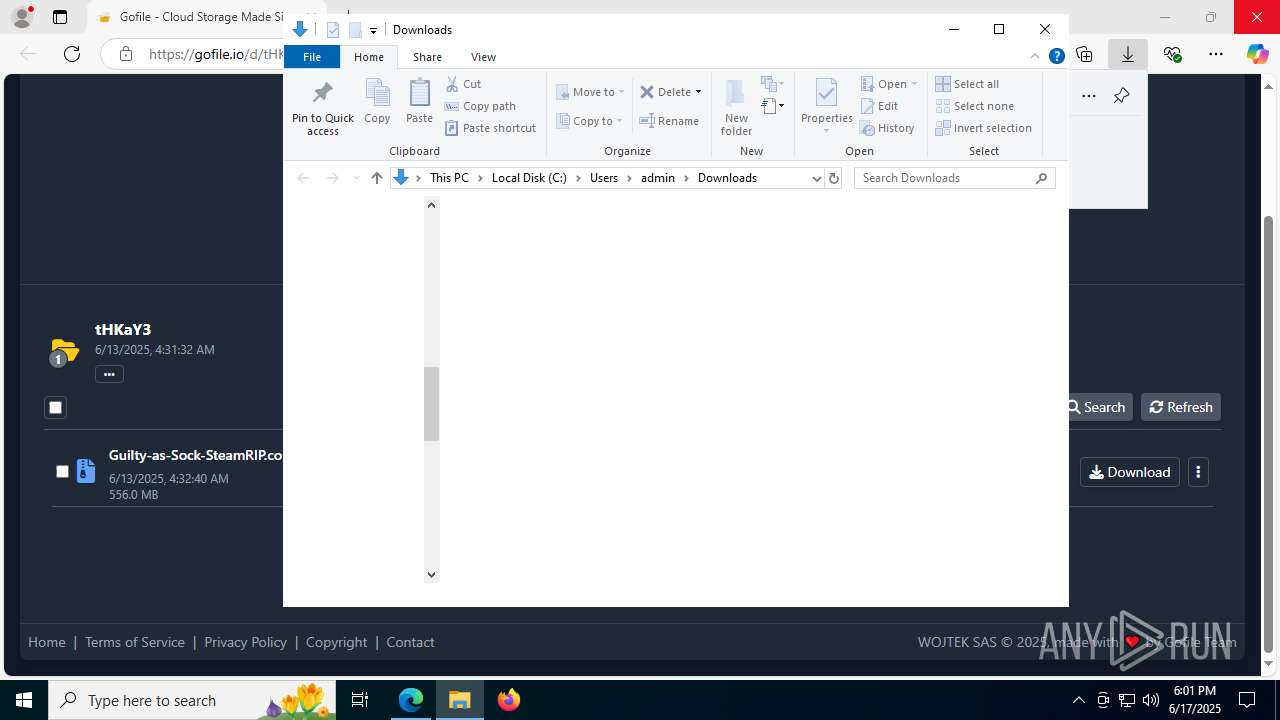Open tHKaY3 folder options ellipsis button
Viewport: 1280px width, 720px height.
pyautogui.click(x=109, y=374)
